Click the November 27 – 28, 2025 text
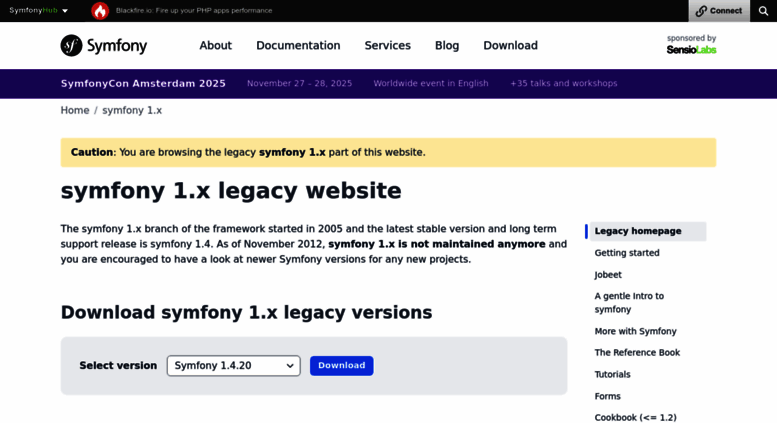The height and width of the screenshot is (423, 777). pos(299,83)
